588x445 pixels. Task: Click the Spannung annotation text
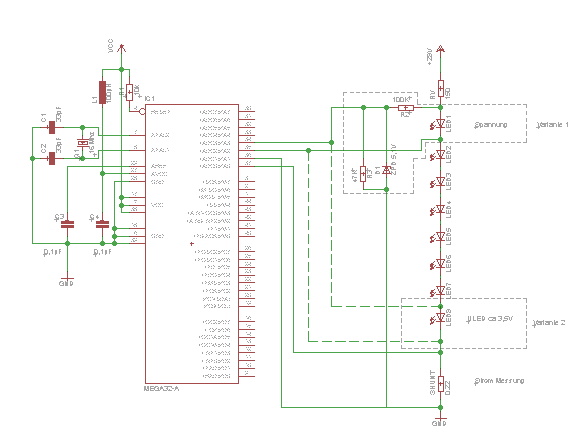[x=491, y=125]
